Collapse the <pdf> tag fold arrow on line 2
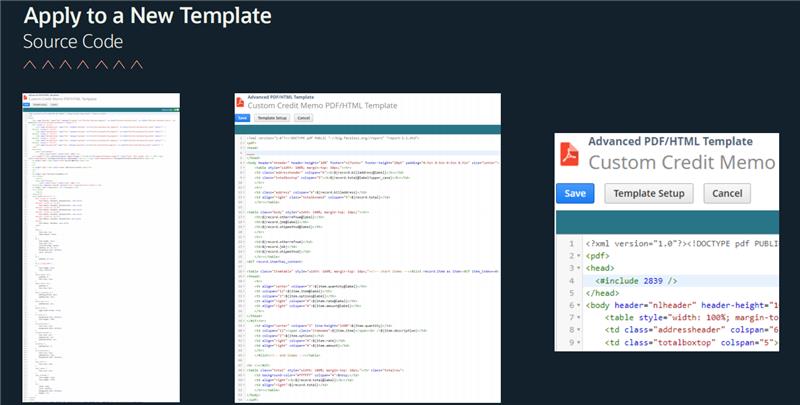Screen dimensions: 800x405 tap(574, 255)
